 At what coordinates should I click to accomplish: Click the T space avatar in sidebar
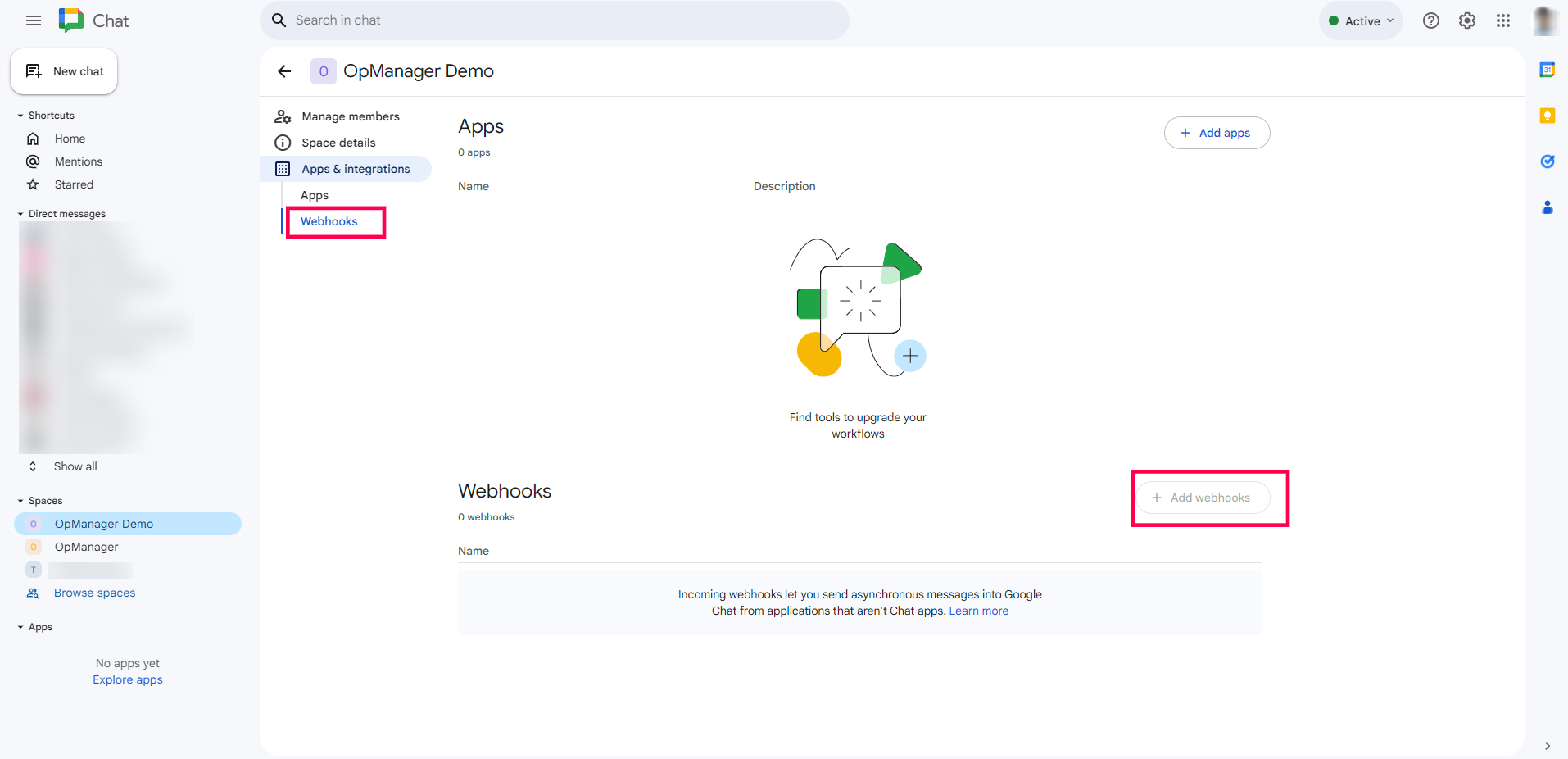tap(34, 570)
